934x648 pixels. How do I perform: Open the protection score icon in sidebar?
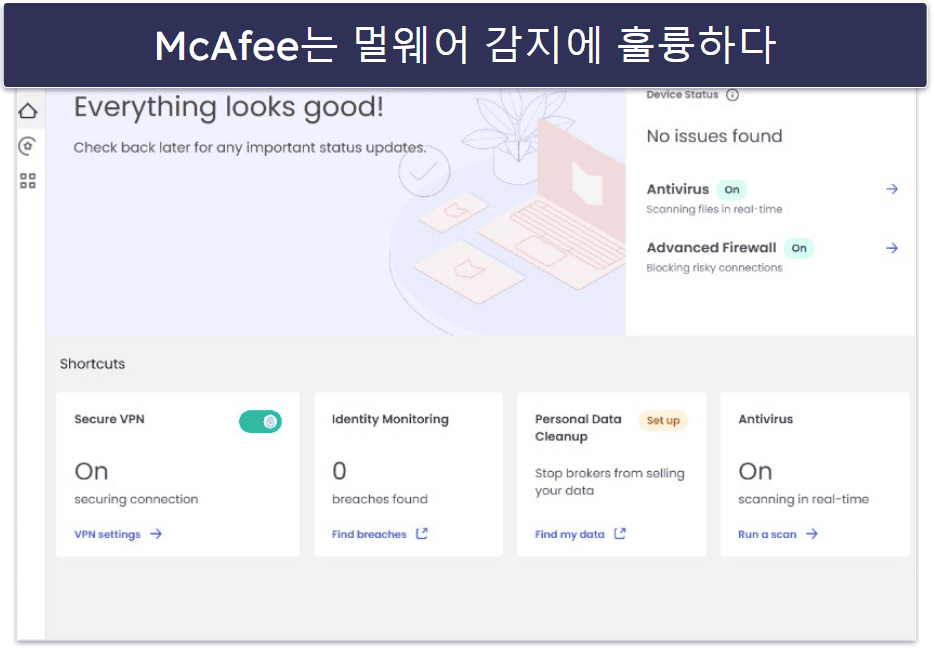(x=28, y=146)
